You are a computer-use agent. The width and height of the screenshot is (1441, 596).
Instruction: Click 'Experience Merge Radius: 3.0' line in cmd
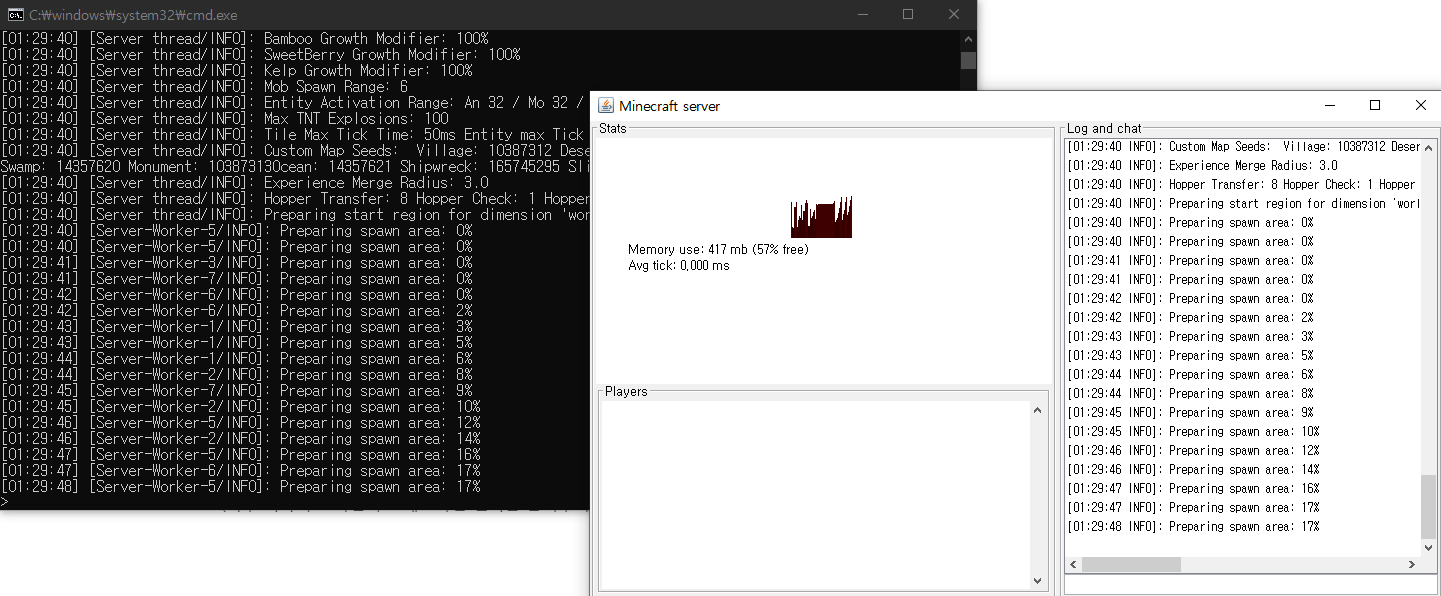(244, 183)
